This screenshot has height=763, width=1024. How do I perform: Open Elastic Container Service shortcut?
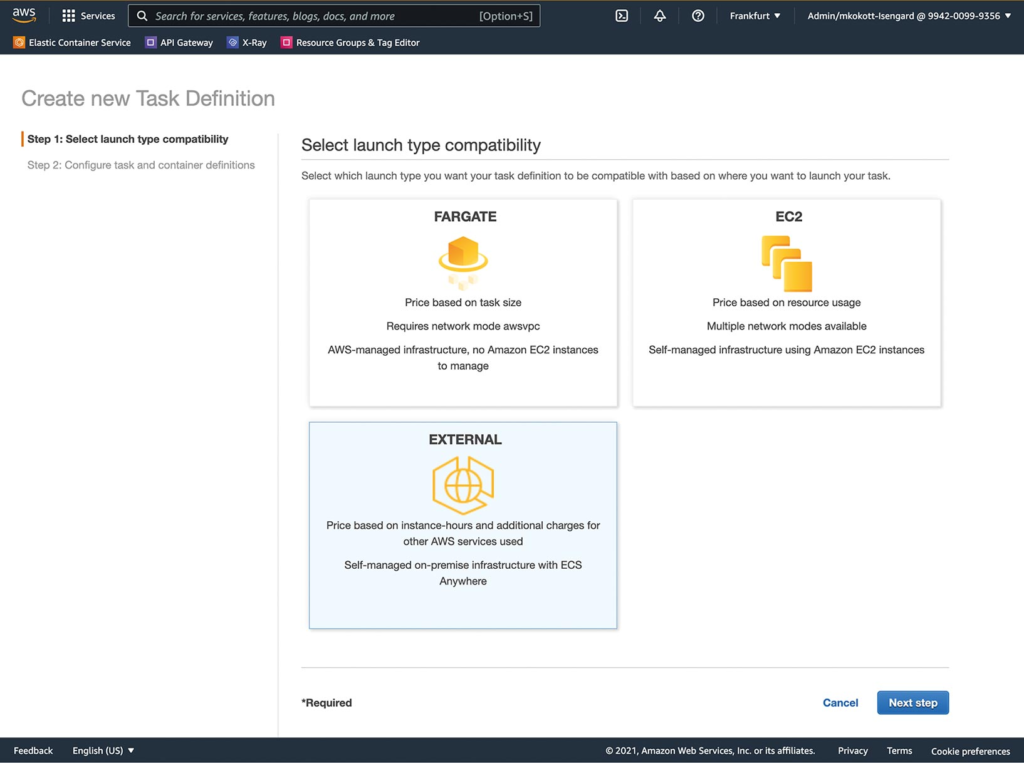pos(80,42)
